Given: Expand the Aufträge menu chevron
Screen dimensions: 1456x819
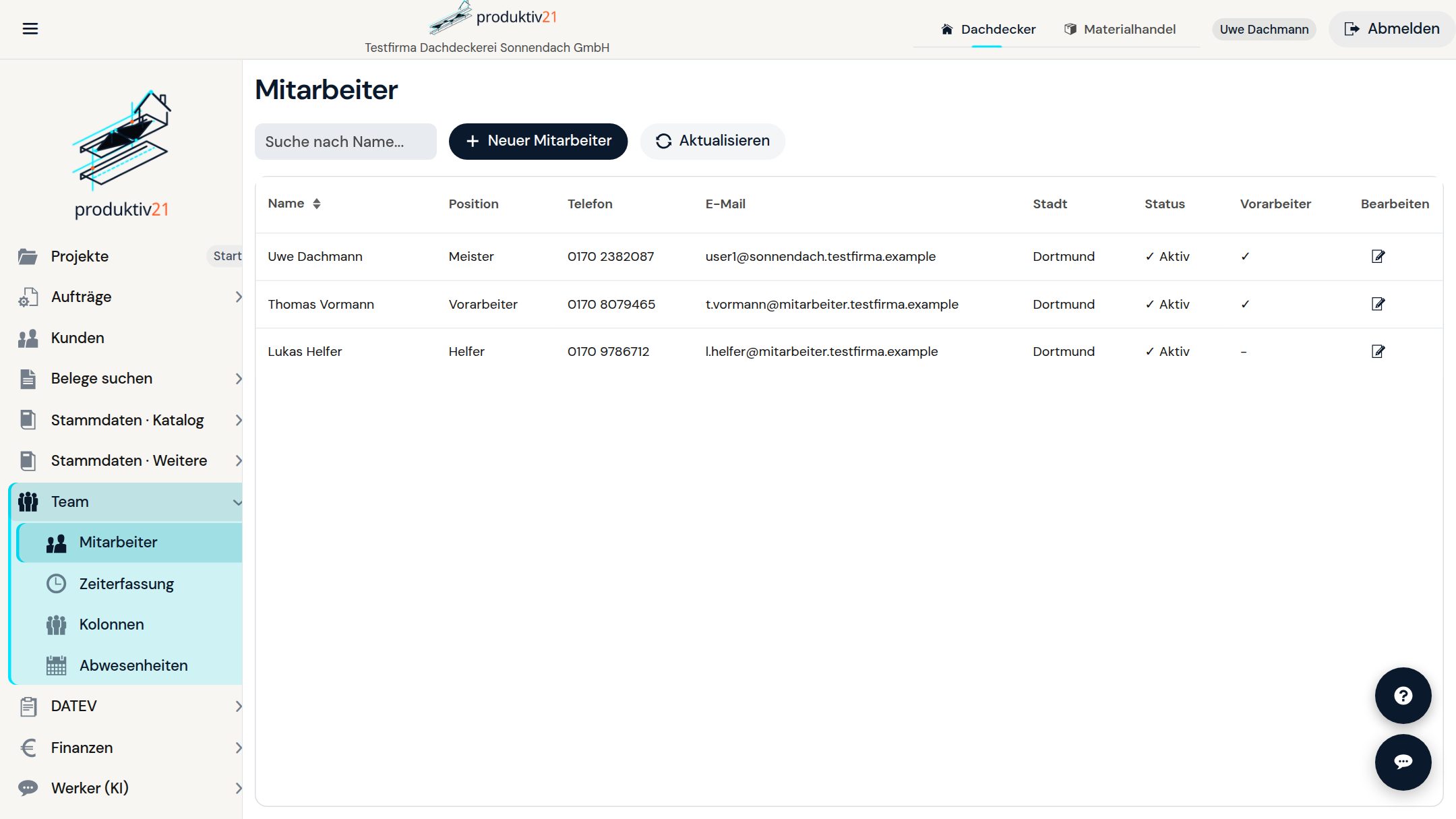Looking at the screenshot, I should 238,297.
